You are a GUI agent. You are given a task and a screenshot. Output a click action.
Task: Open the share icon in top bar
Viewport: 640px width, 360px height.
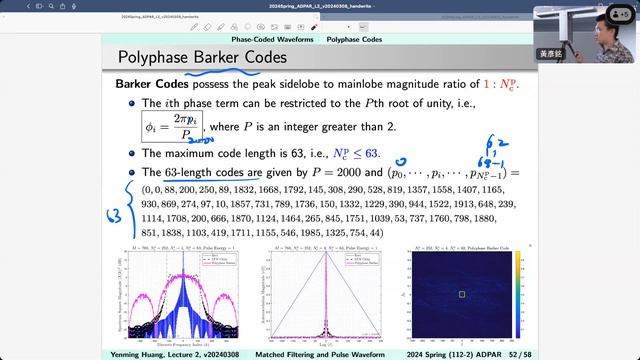(x=62, y=6)
